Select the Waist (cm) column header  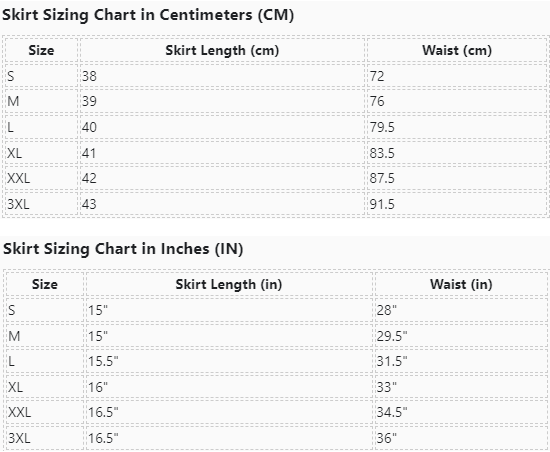(457, 50)
